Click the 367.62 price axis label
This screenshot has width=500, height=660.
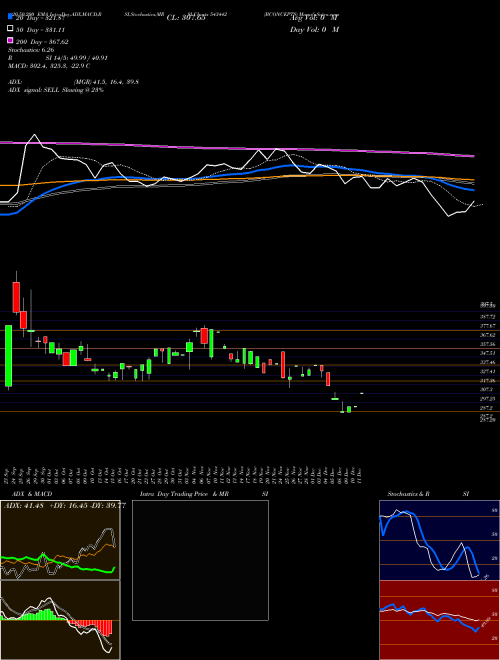pyautogui.click(x=487, y=335)
